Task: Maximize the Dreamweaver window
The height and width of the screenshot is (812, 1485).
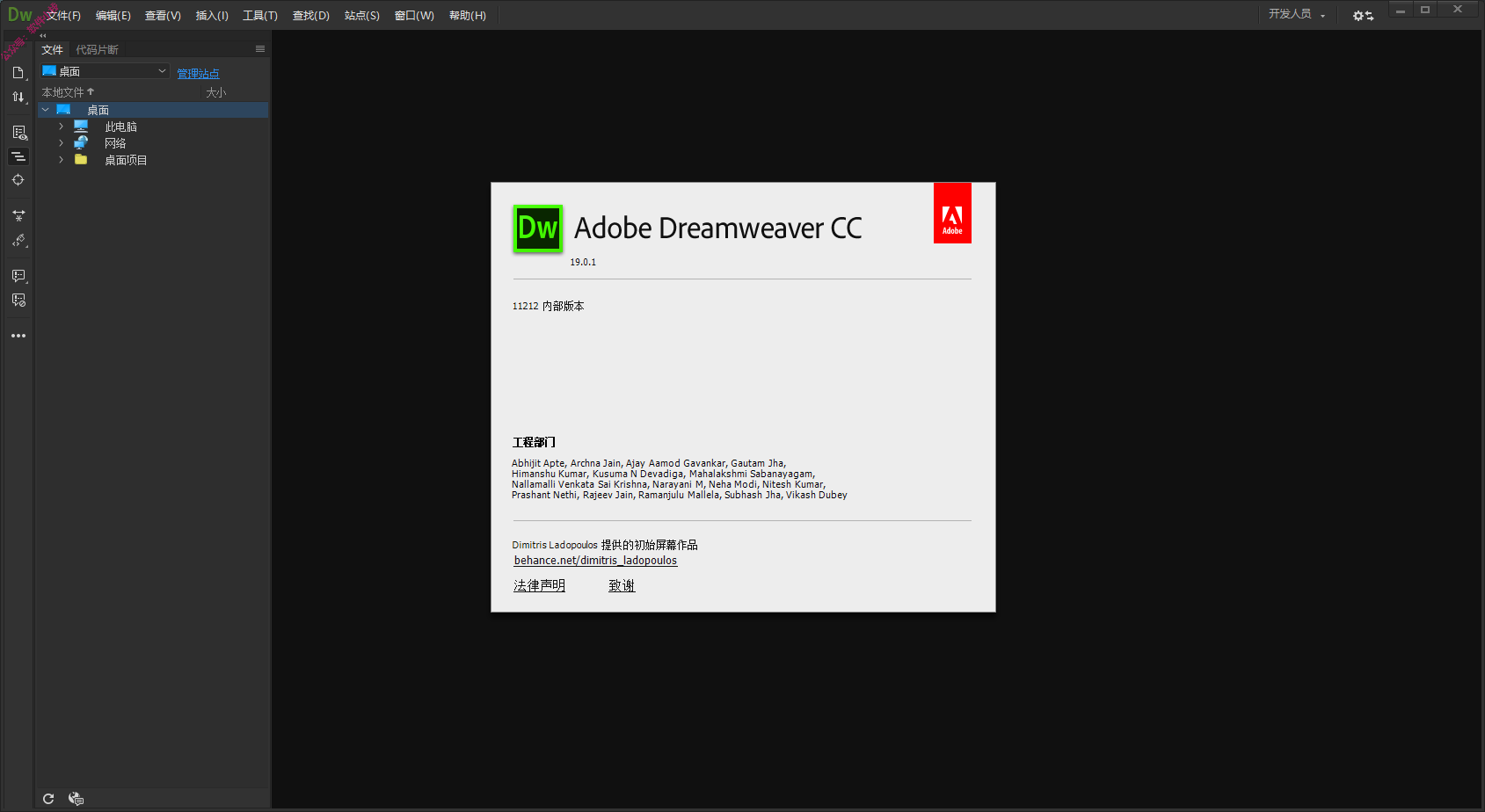Action: coord(1425,11)
